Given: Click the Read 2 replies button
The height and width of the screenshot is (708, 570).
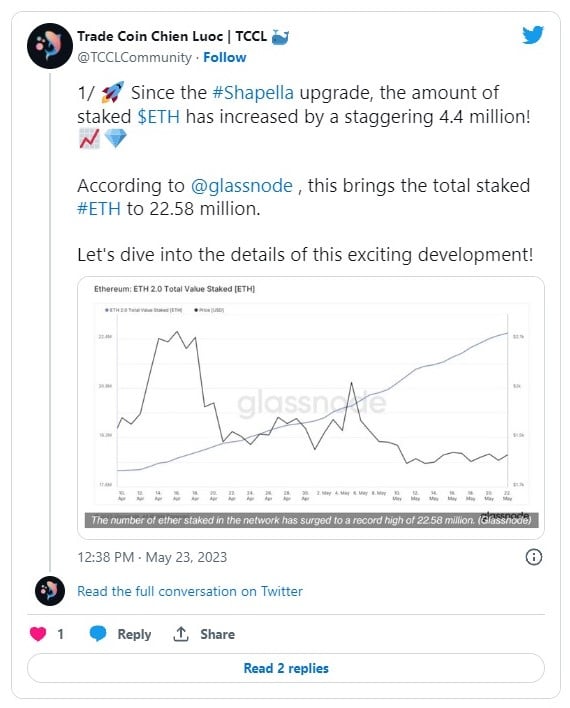Looking at the screenshot, I should click(x=285, y=668).
